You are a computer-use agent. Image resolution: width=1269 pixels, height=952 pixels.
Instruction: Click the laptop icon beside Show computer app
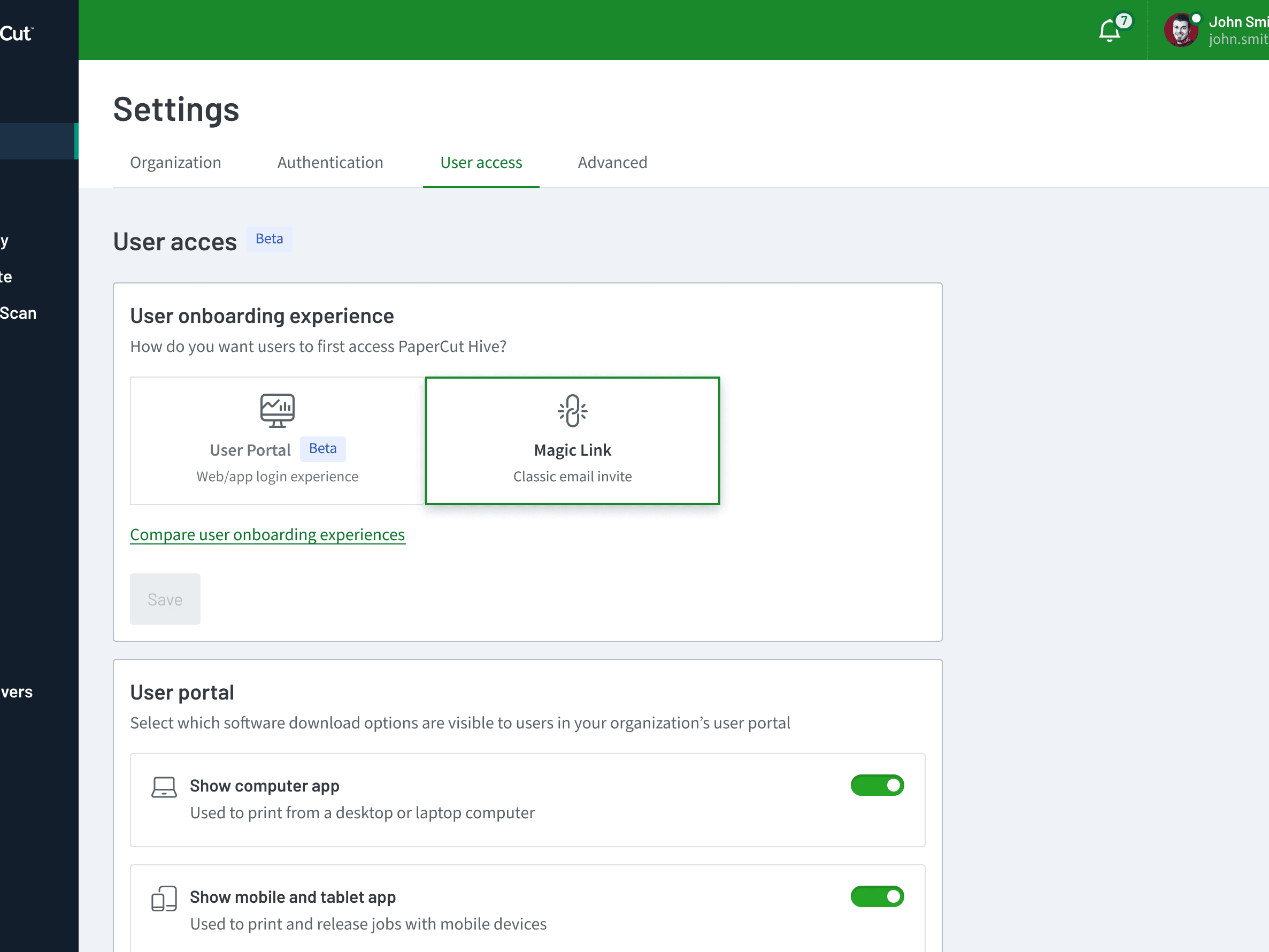(x=164, y=787)
